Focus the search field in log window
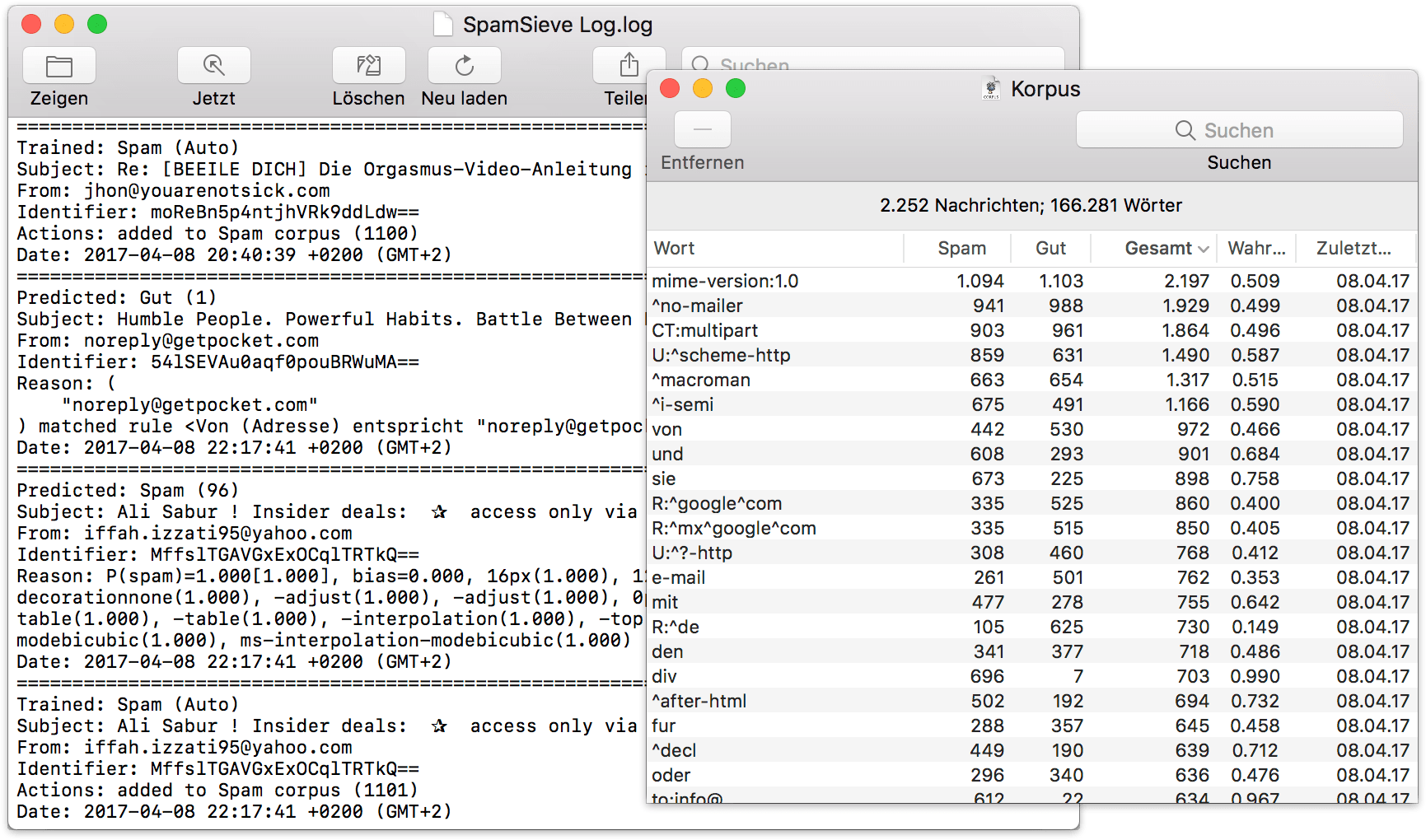The image size is (1426, 840). point(873,59)
